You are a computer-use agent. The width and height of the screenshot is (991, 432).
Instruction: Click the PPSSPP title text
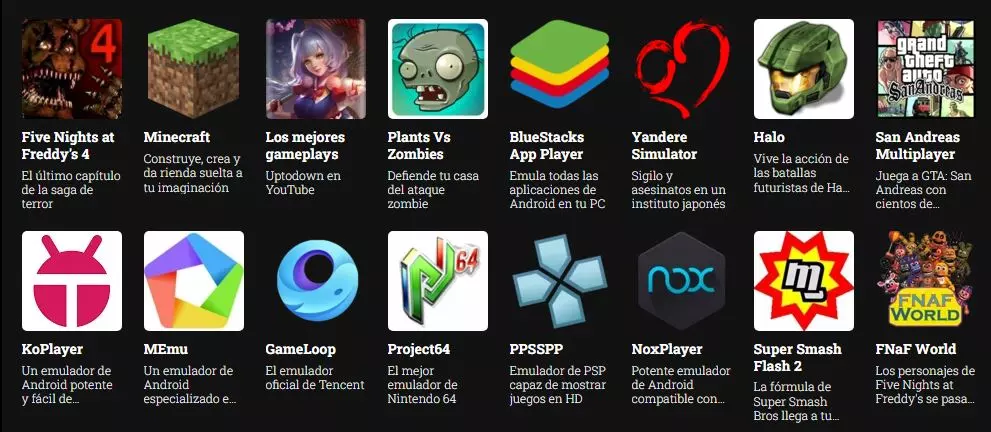point(536,349)
